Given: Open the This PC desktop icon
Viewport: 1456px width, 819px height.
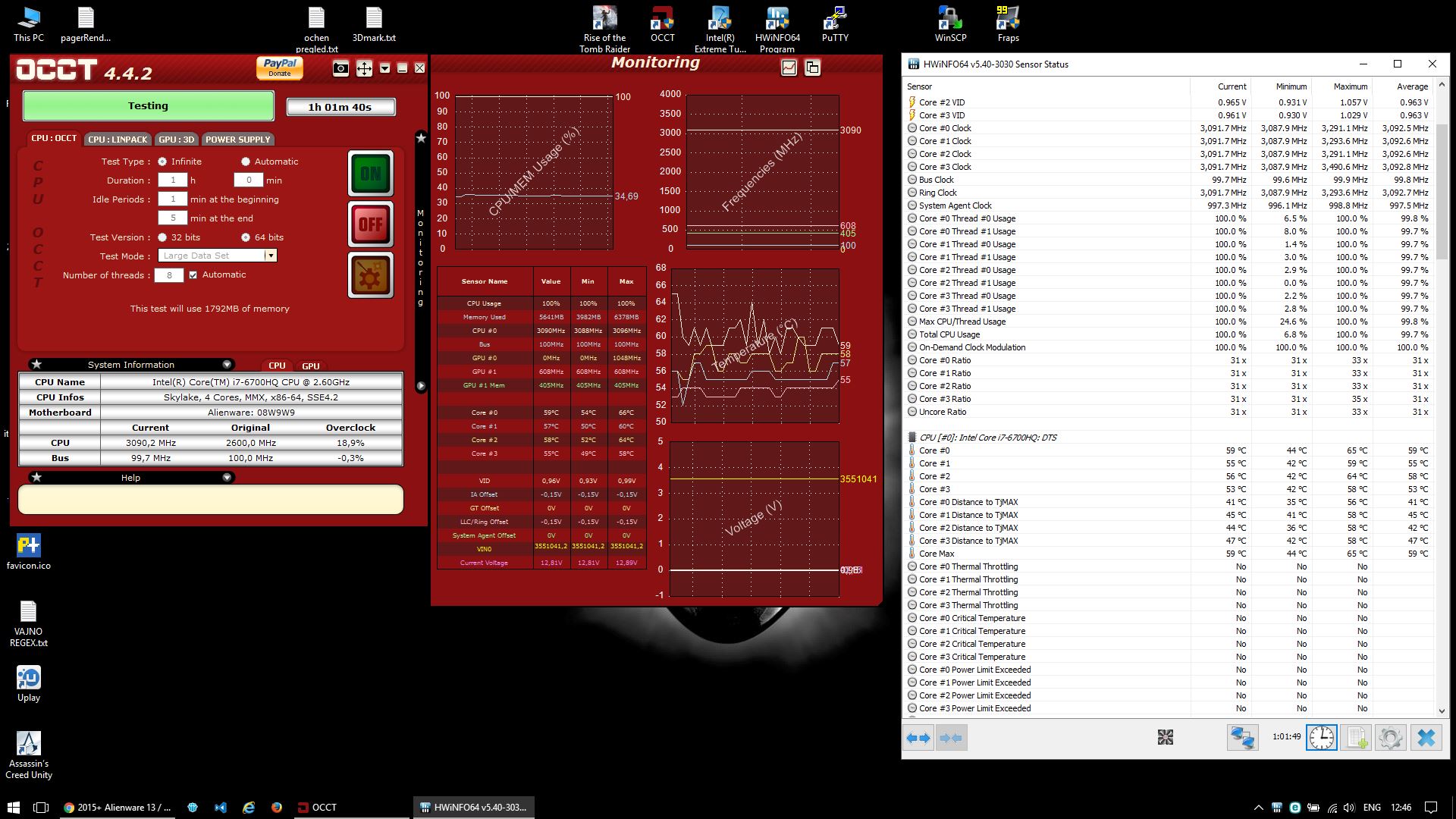Looking at the screenshot, I should pyautogui.click(x=29, y=24).
